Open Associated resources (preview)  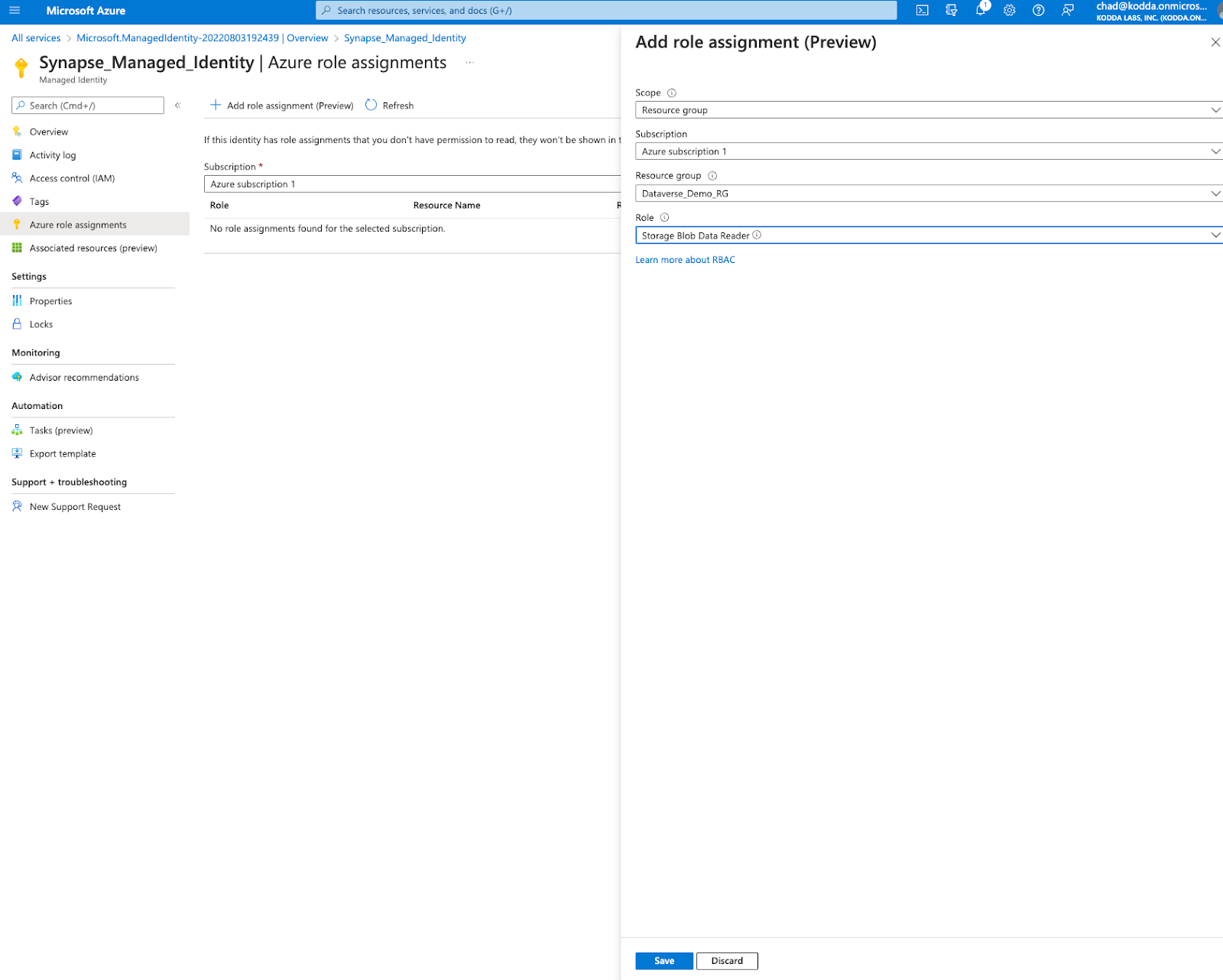(93, 248)
